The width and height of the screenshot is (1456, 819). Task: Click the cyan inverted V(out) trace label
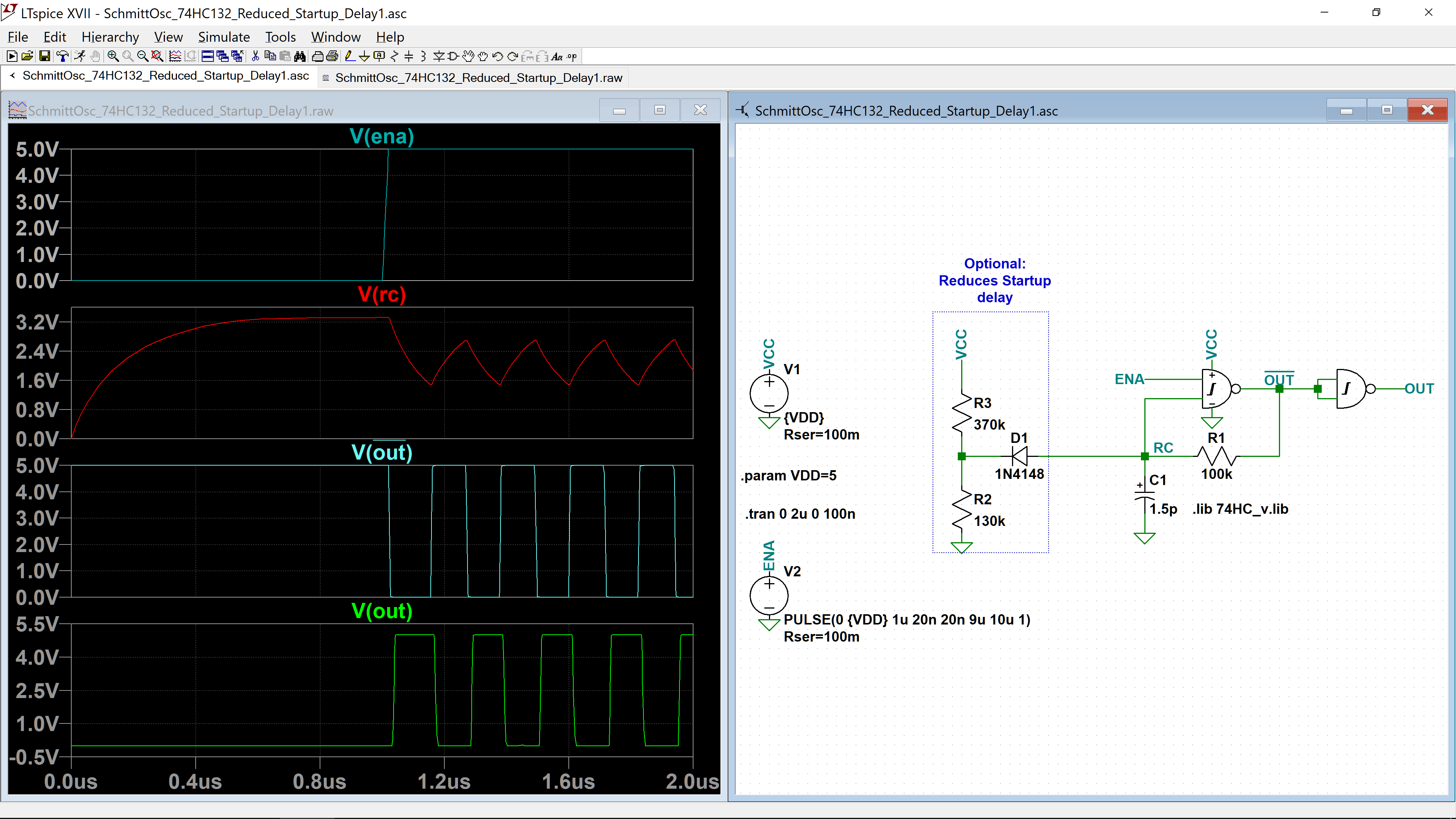381,452
